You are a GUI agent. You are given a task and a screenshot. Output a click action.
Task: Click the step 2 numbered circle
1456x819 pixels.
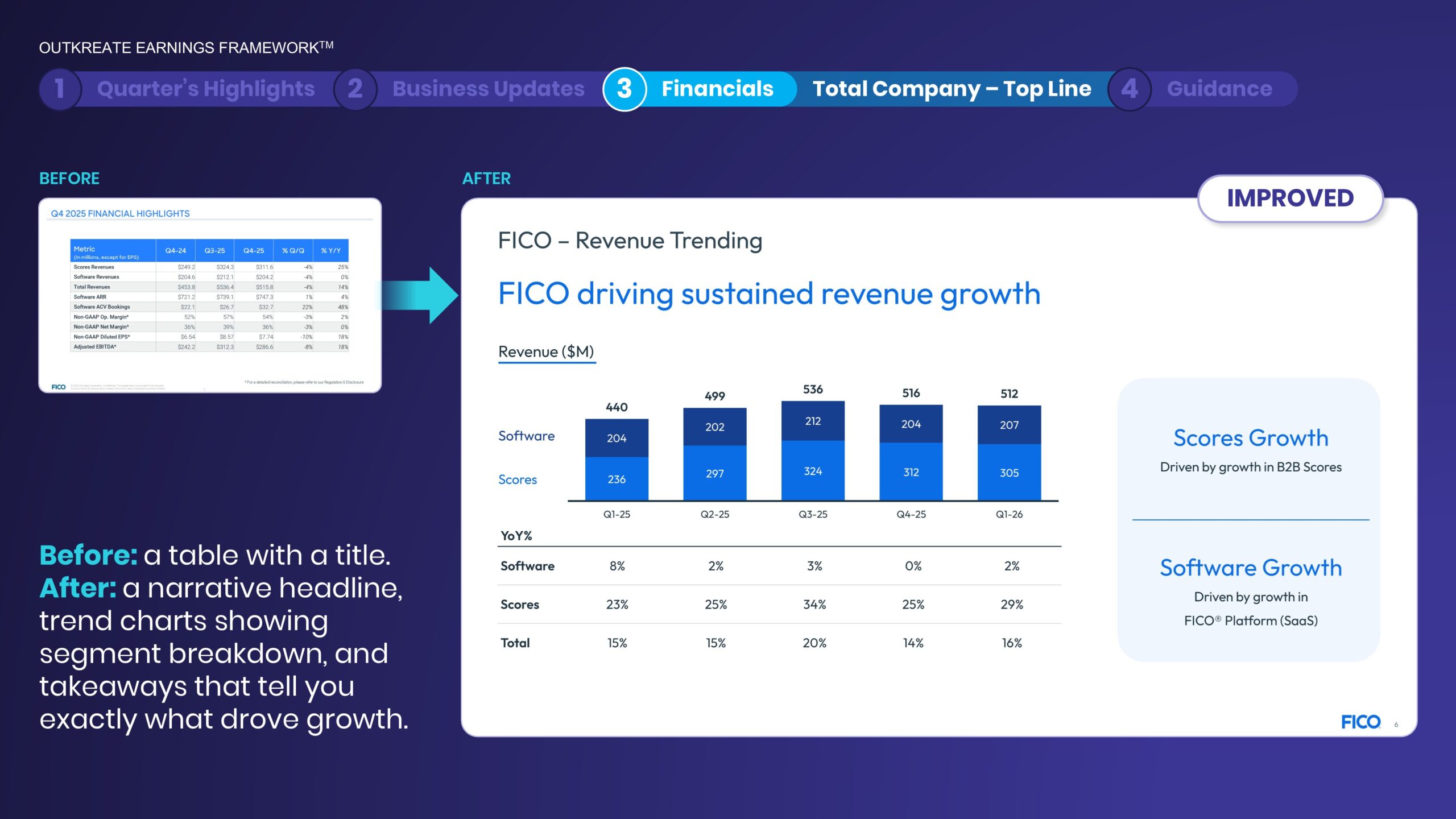pos(355,89)
